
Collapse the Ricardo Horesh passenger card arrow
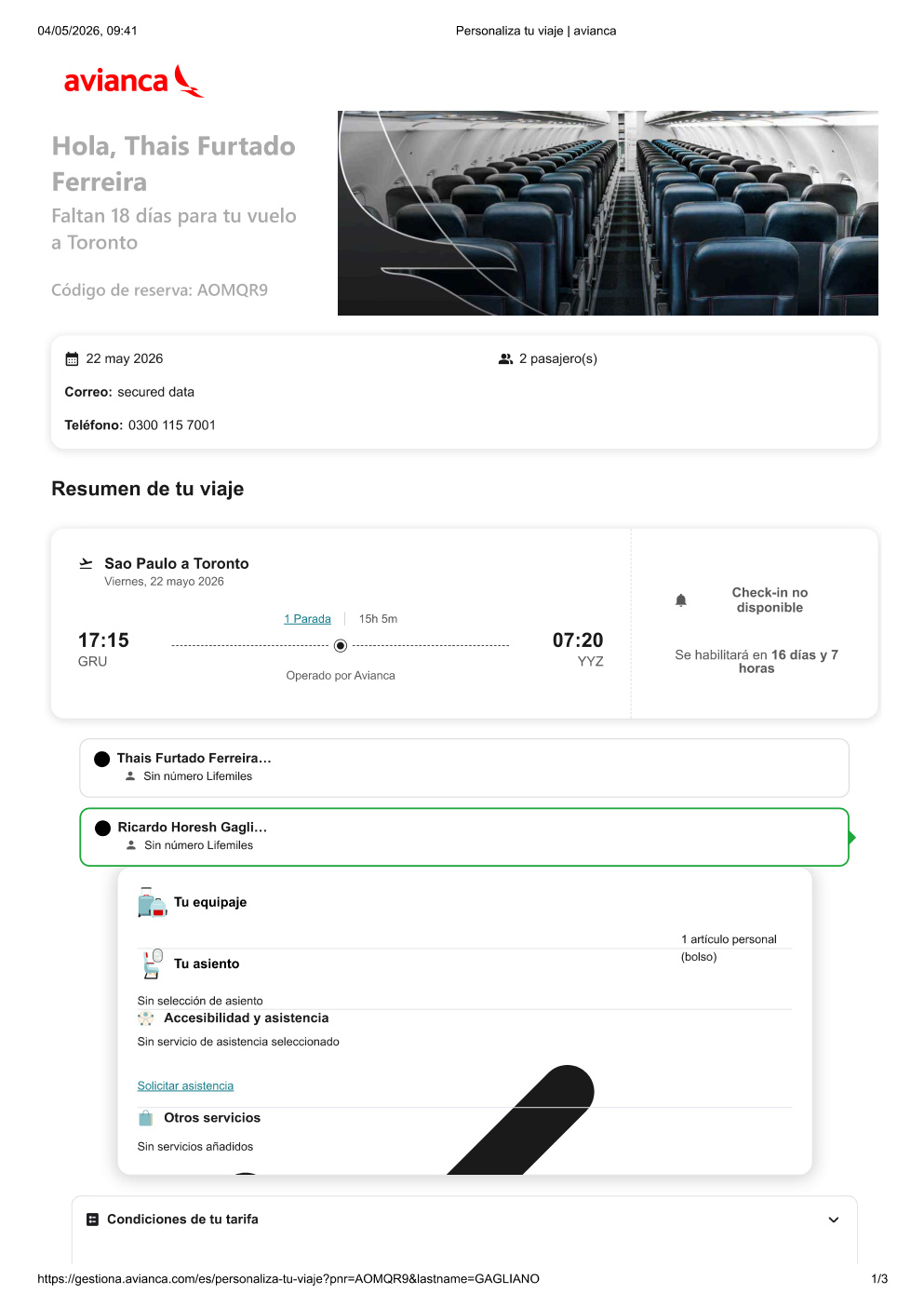[x=852, y=837]
